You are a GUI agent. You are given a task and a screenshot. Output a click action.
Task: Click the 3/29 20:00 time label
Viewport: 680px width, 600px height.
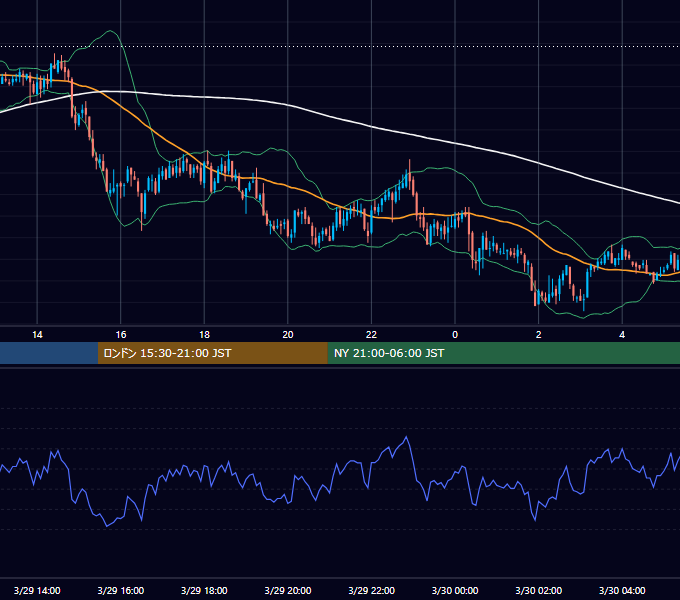coord(288,590)
